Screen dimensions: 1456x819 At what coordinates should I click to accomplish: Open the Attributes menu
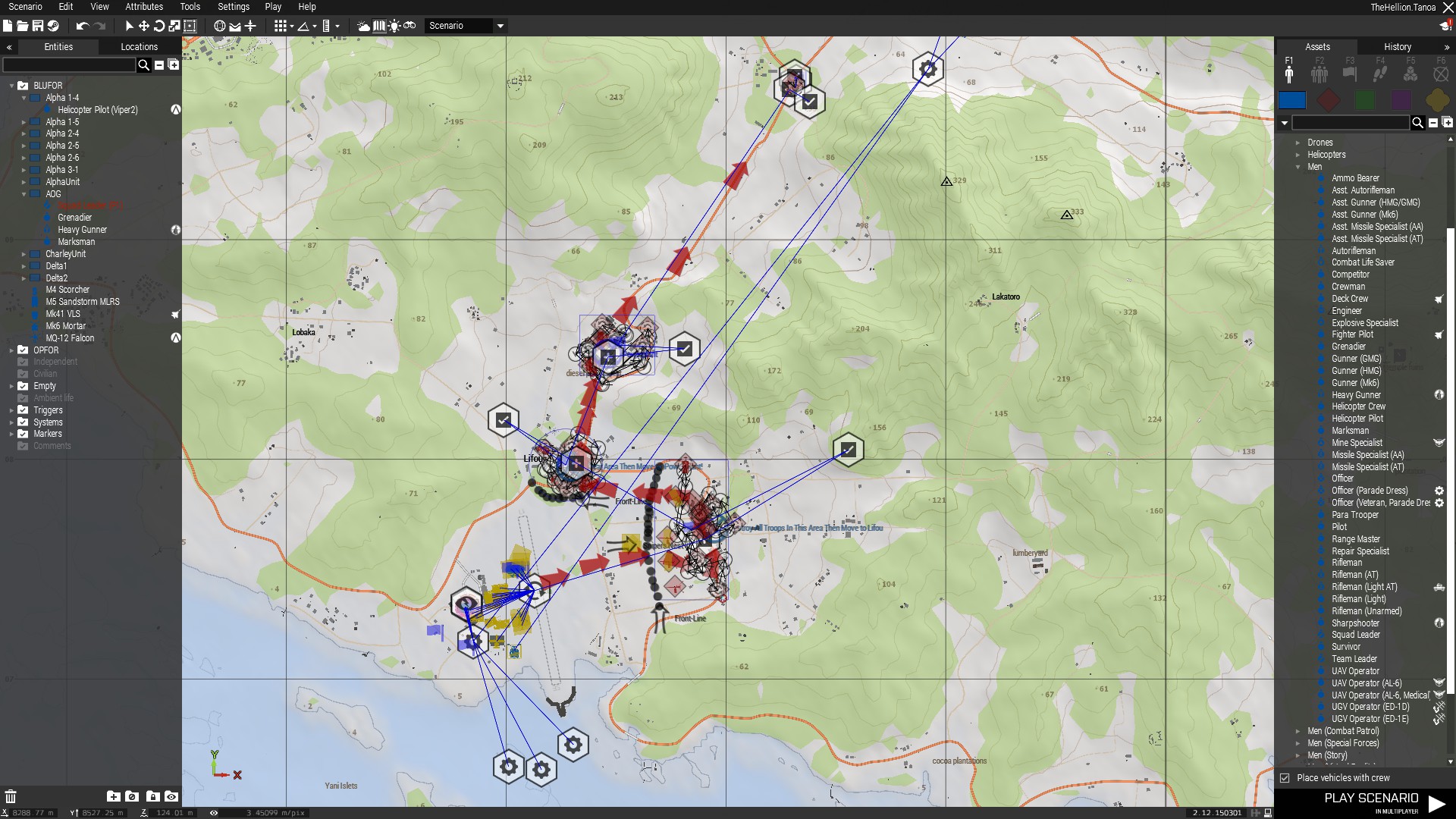144,7
